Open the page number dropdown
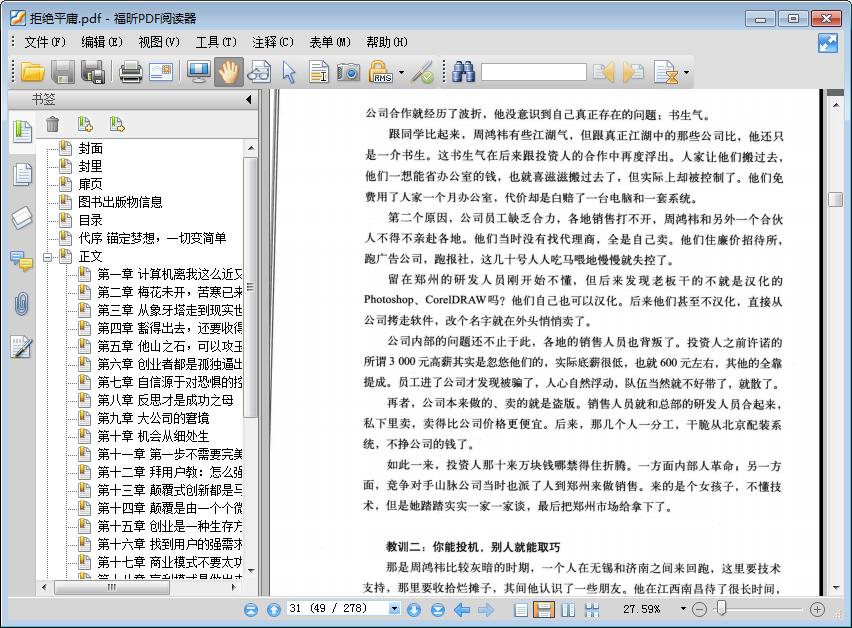Screen dimensions: 852x628 point(394,609)
